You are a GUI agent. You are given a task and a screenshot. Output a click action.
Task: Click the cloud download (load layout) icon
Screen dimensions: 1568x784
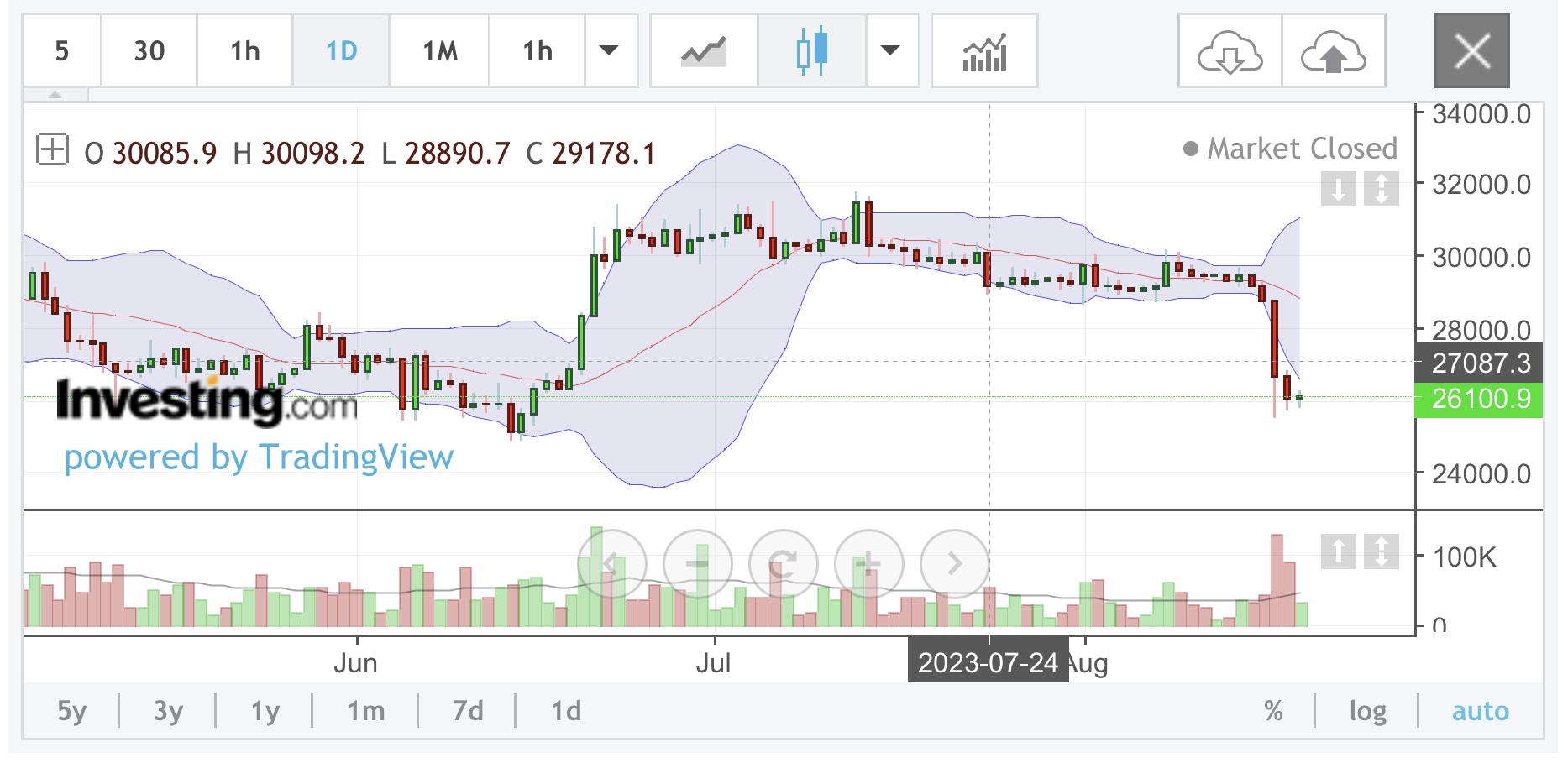pyautogui.click(x=1230, y=51)
